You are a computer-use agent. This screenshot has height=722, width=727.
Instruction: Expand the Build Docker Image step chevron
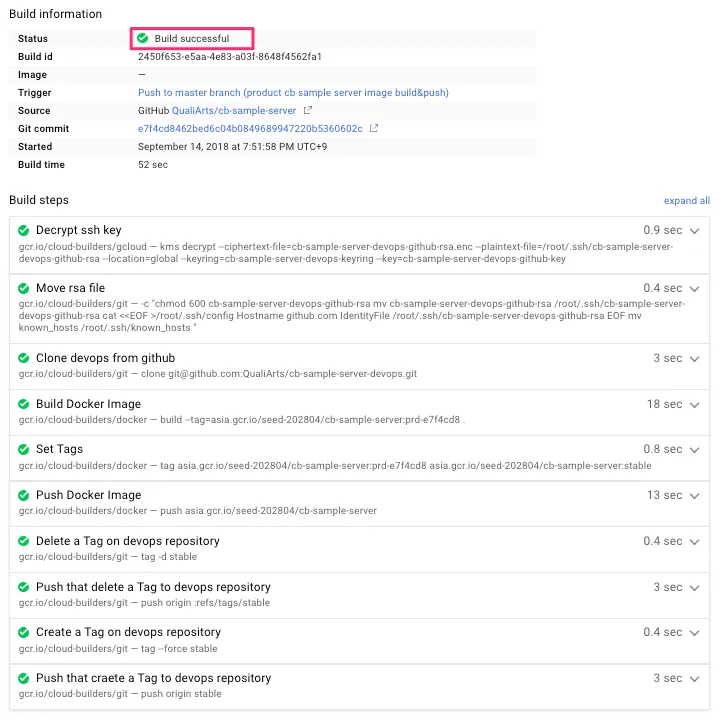695,404
